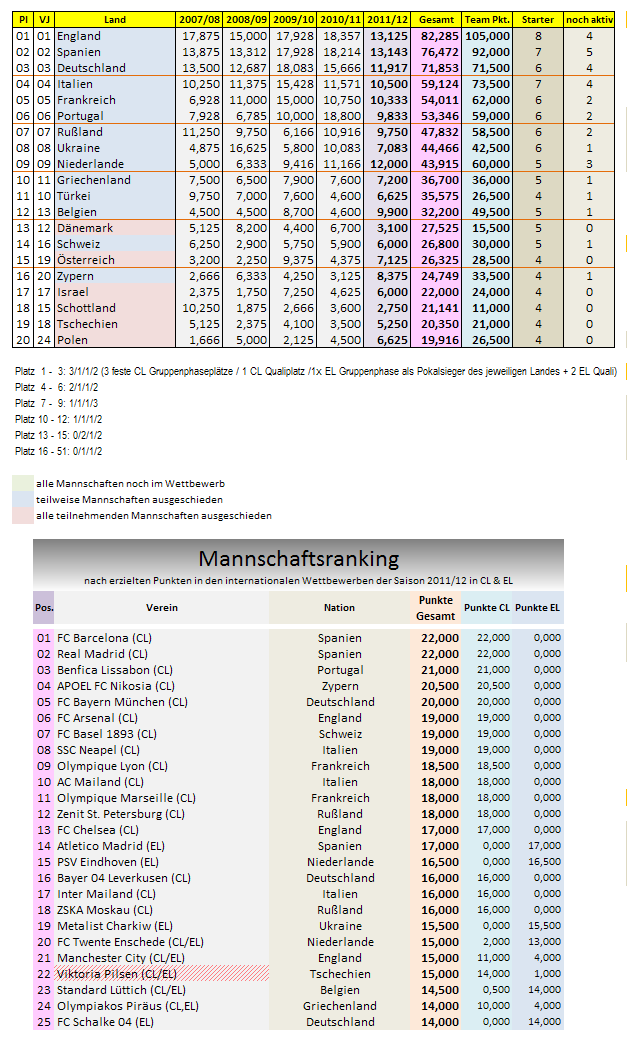Screen dimensions: 627x1039
Task: Select the 'Österreich' country cell
Action: coord(115,260)
